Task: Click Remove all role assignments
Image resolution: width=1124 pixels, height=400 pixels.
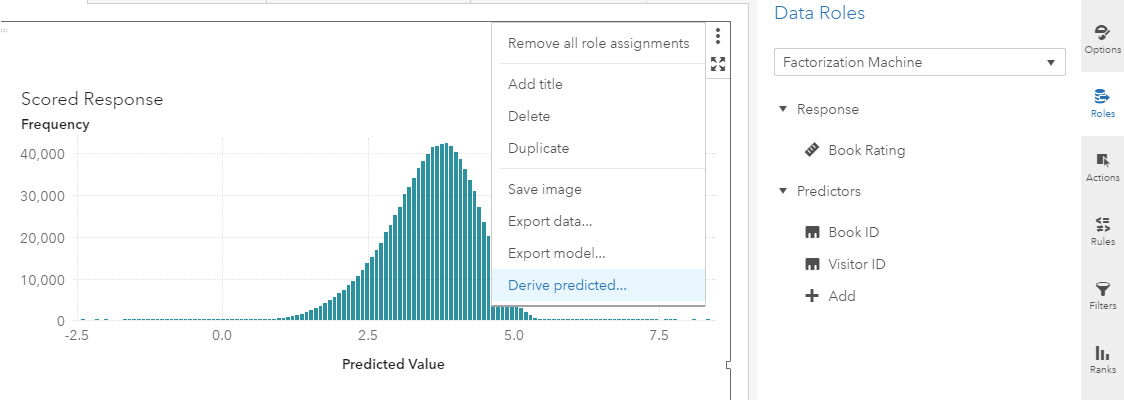Action: [x=598, y=43]
